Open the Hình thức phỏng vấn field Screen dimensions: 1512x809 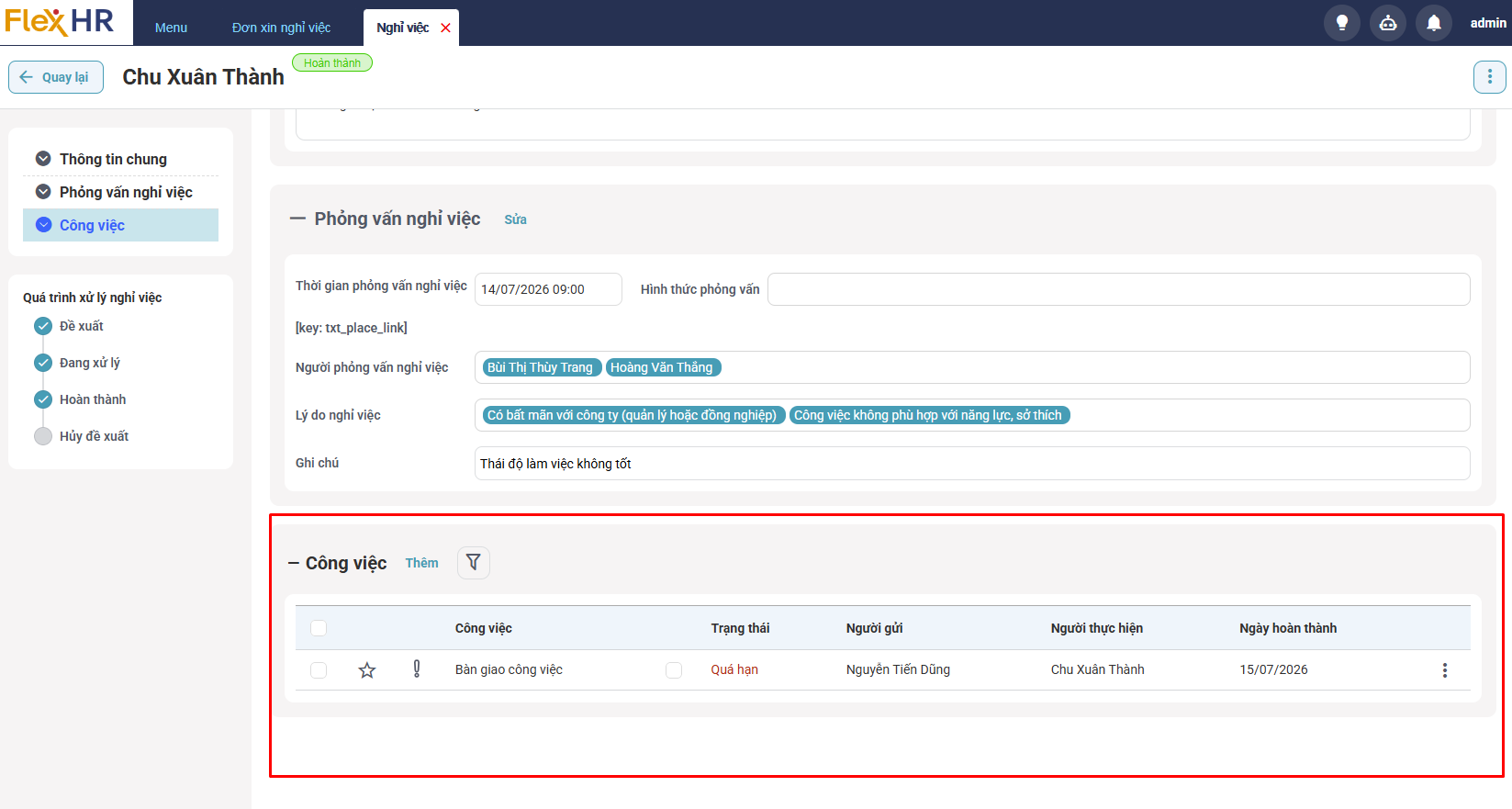pyautogui.click(x=1118, y=289)
